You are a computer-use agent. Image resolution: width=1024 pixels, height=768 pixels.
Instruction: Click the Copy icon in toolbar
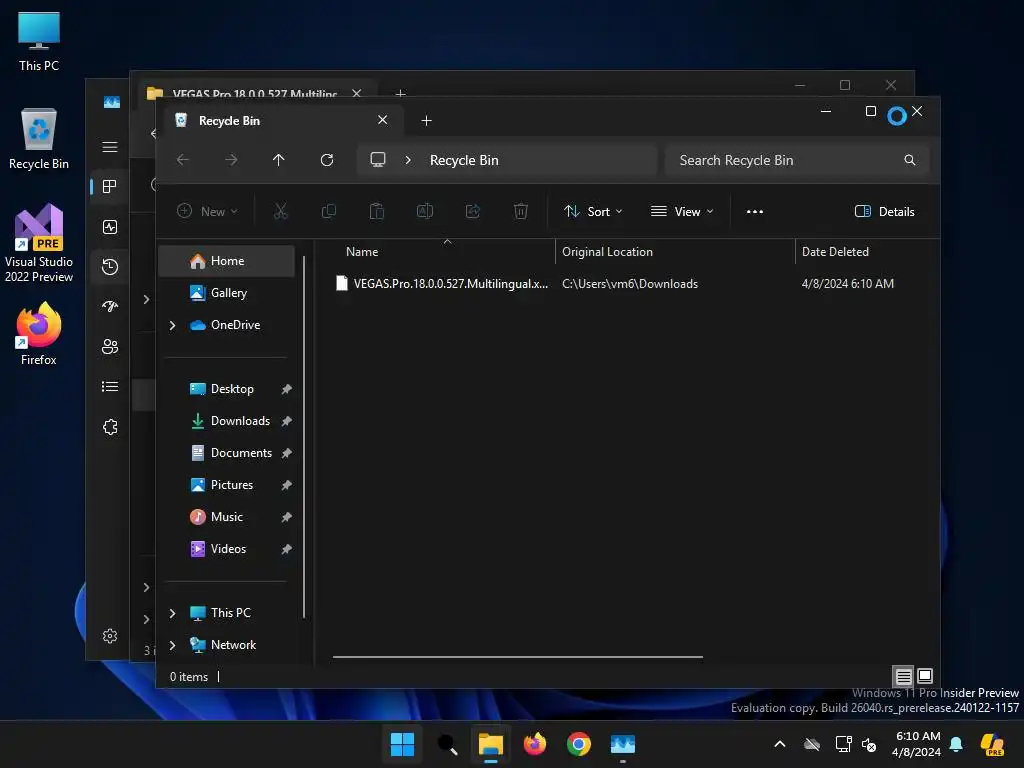(x=328, y=211)
